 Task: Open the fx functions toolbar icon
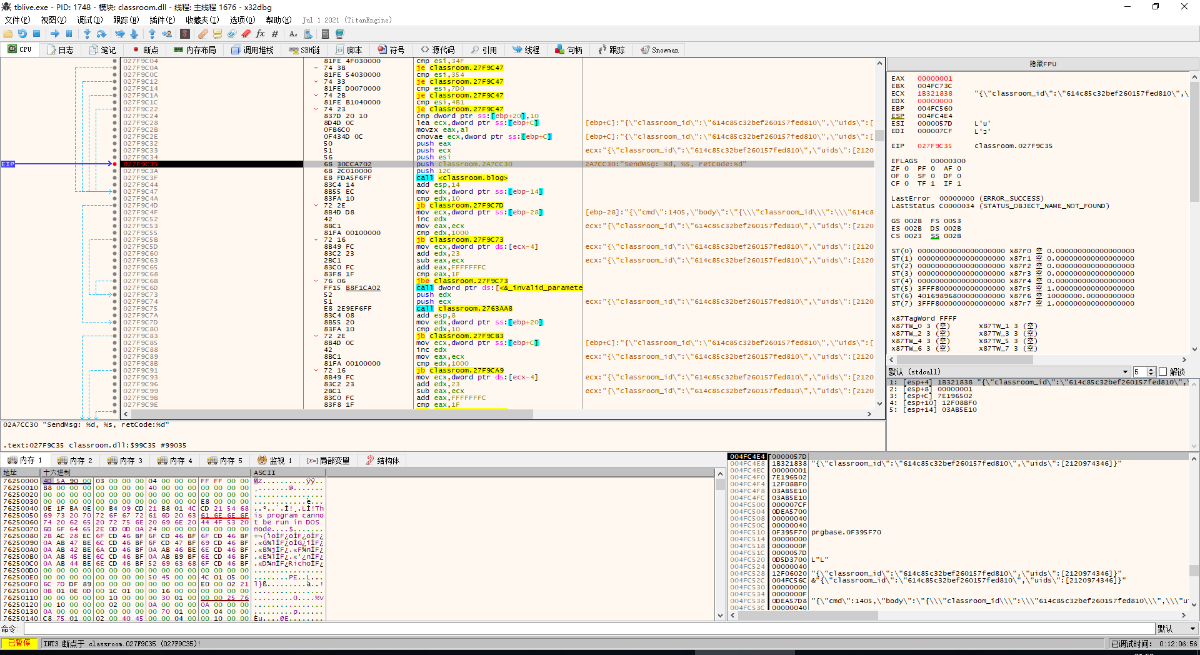260,33
